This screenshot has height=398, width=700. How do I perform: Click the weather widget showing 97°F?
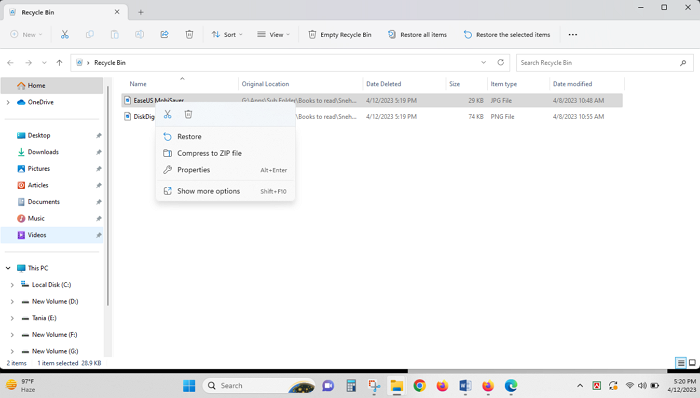pos(21,386)
